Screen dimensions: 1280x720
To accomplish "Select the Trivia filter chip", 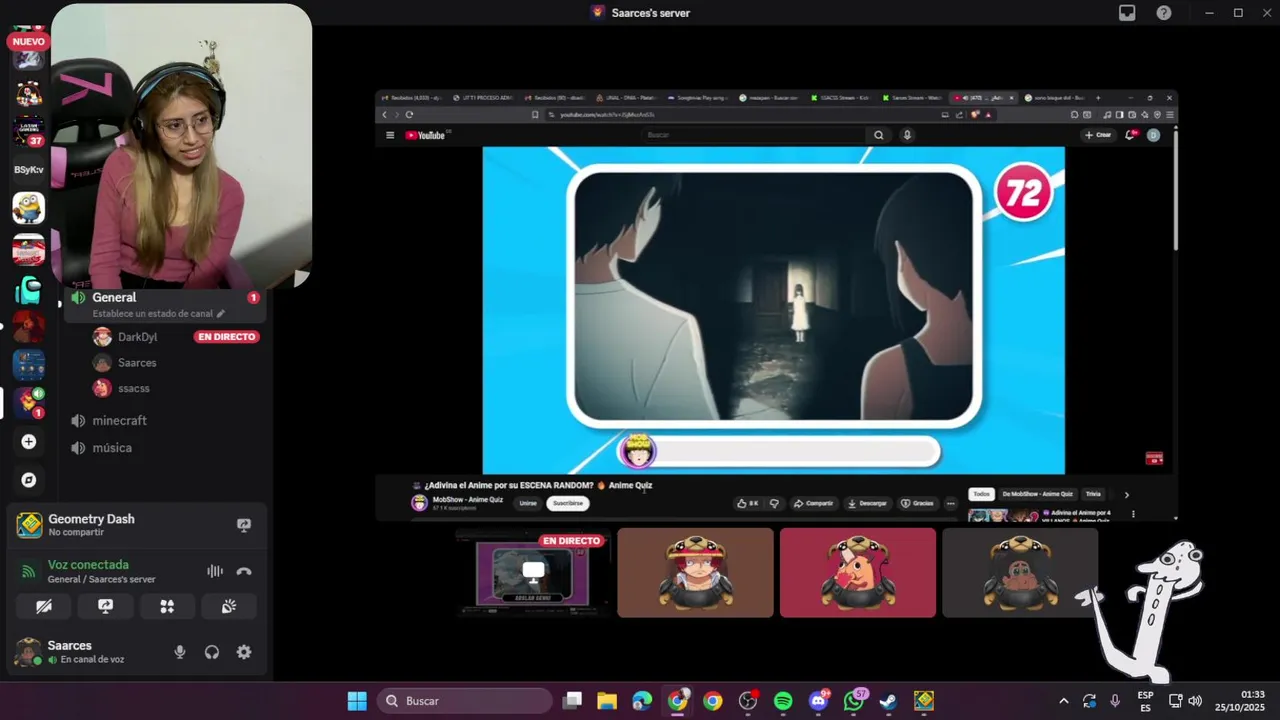I will click(1093, 494).
